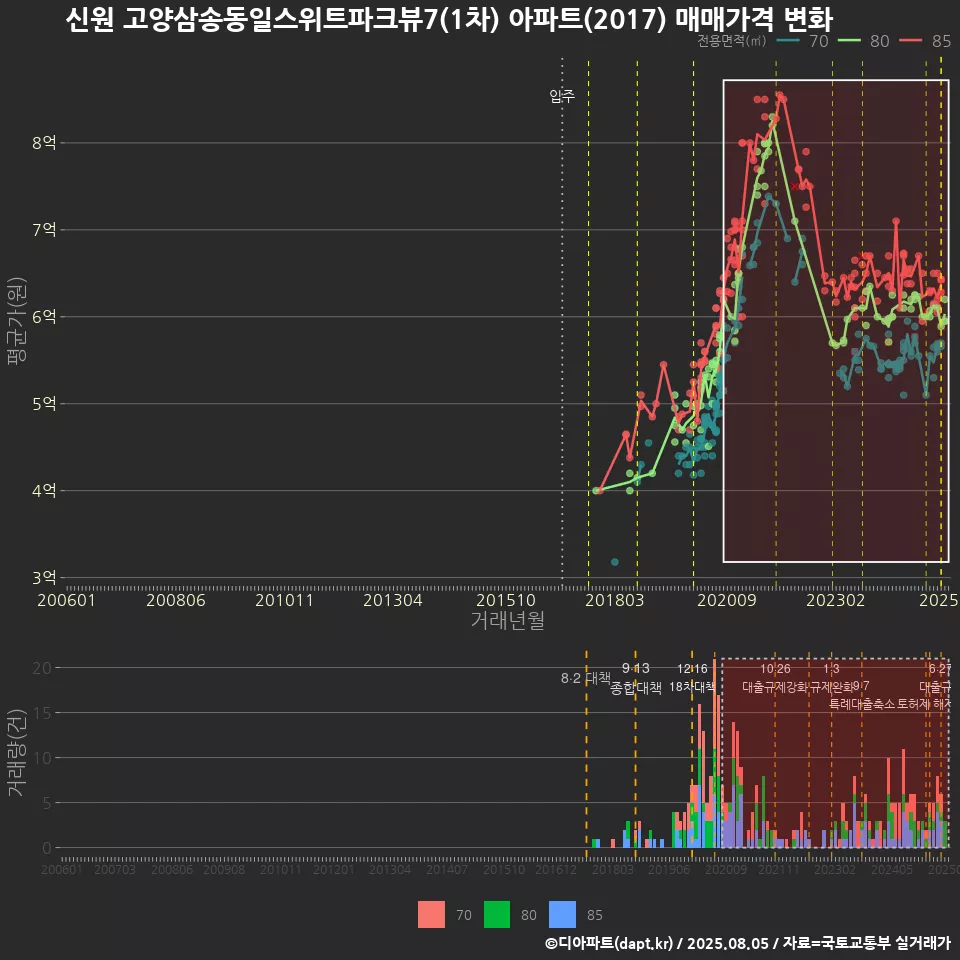Screen dimensions: 960x960
Task: Click the 201803 date label on the price chart
Action: tap(615, 600)
